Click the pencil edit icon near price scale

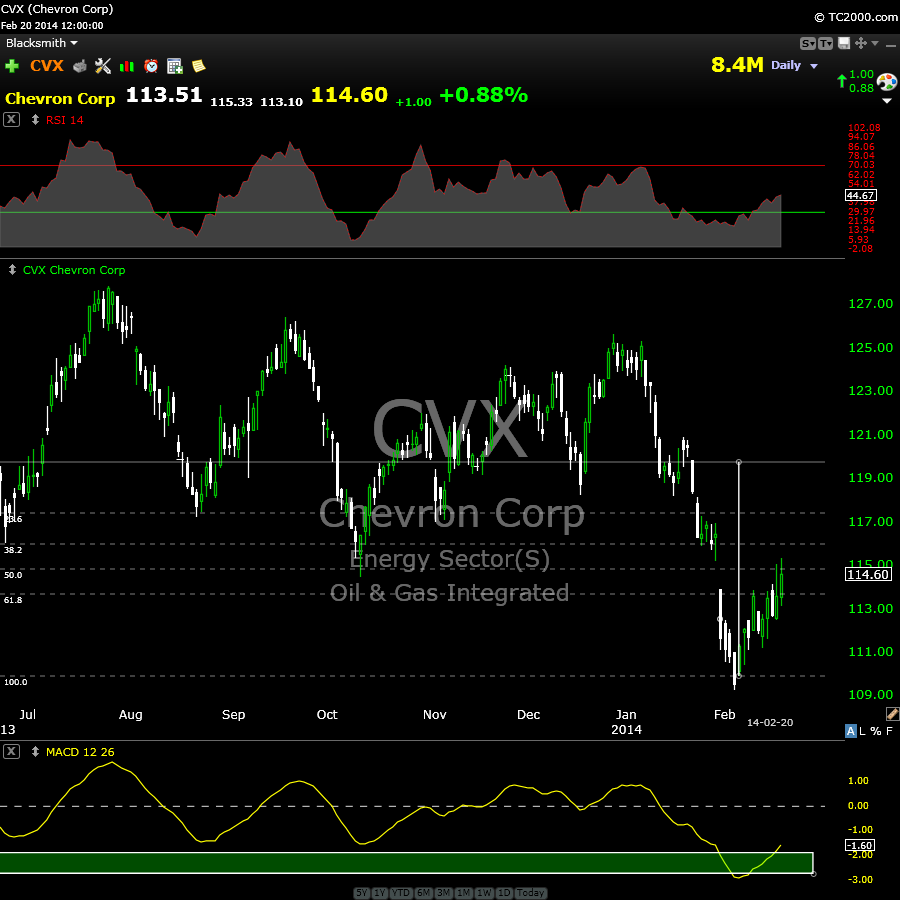pos(892,713)
